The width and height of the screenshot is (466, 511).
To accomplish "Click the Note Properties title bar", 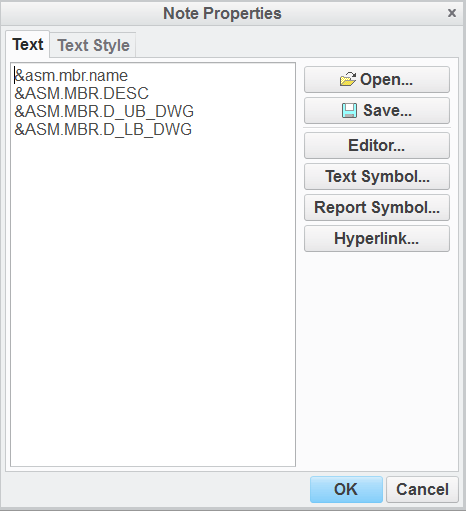I will [x=222, y=13].
